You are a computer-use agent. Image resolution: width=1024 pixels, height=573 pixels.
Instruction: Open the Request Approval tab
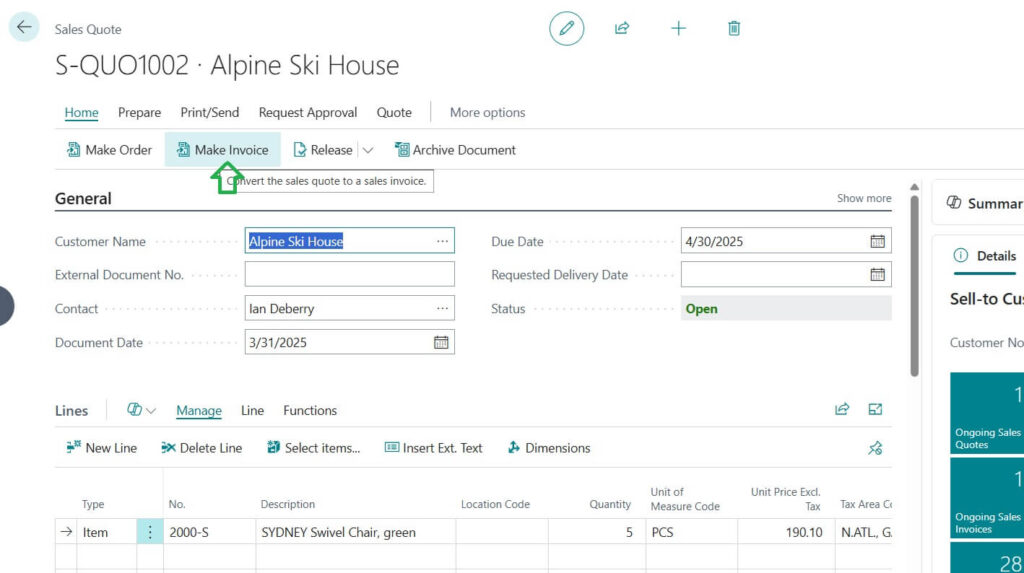coord(308,112)
